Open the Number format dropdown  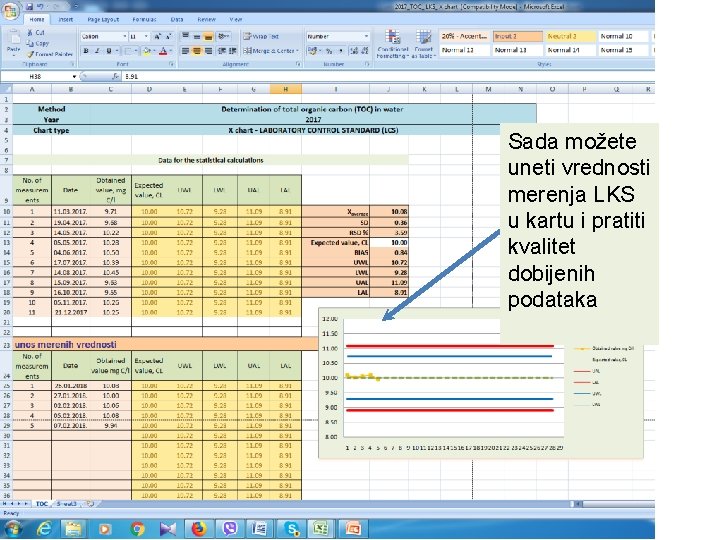[366, 36]
